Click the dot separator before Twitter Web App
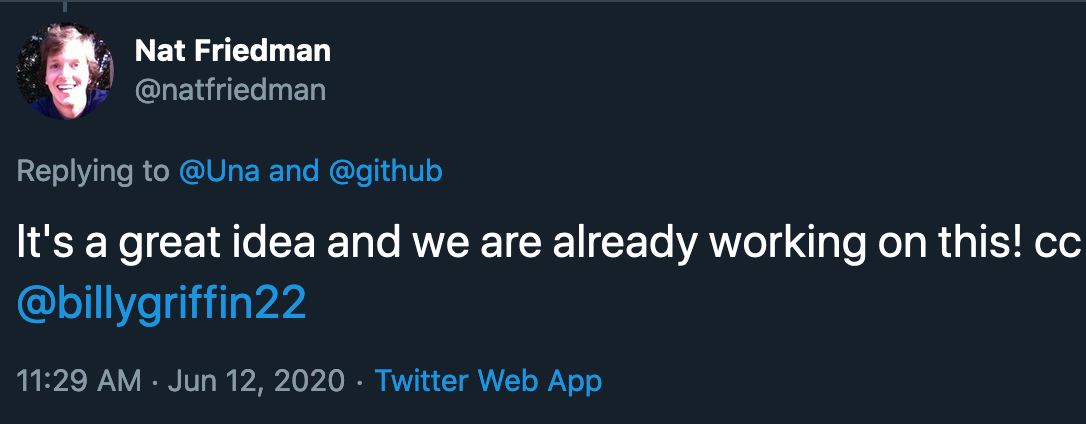The image size is (1086, 424). pyautogui.click(x=360, y=381)
